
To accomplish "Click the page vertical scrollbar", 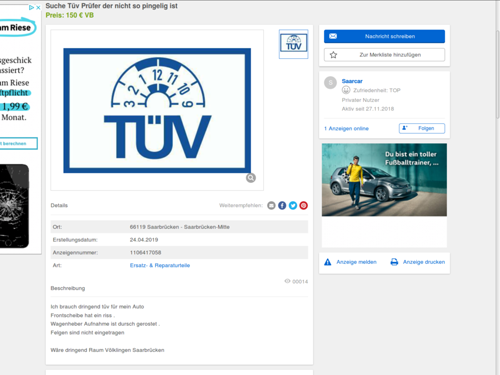I will click(497, 75).
